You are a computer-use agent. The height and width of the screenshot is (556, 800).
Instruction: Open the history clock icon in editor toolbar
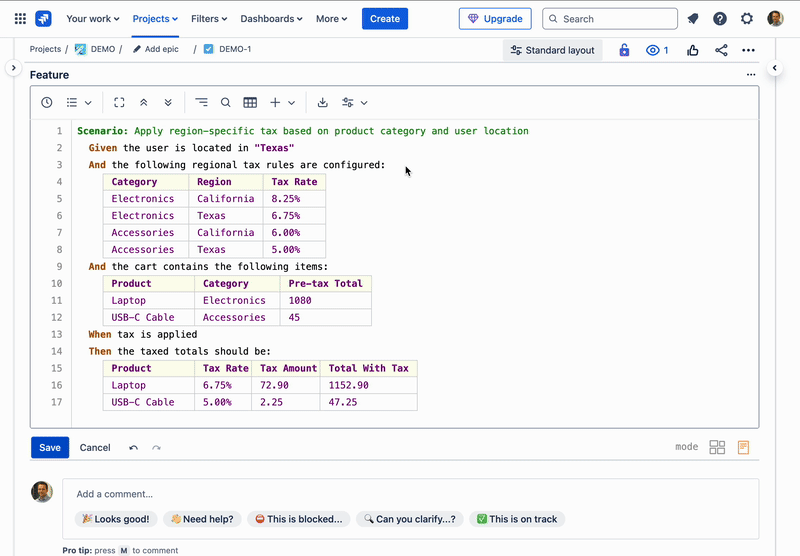tap(47, 102)
